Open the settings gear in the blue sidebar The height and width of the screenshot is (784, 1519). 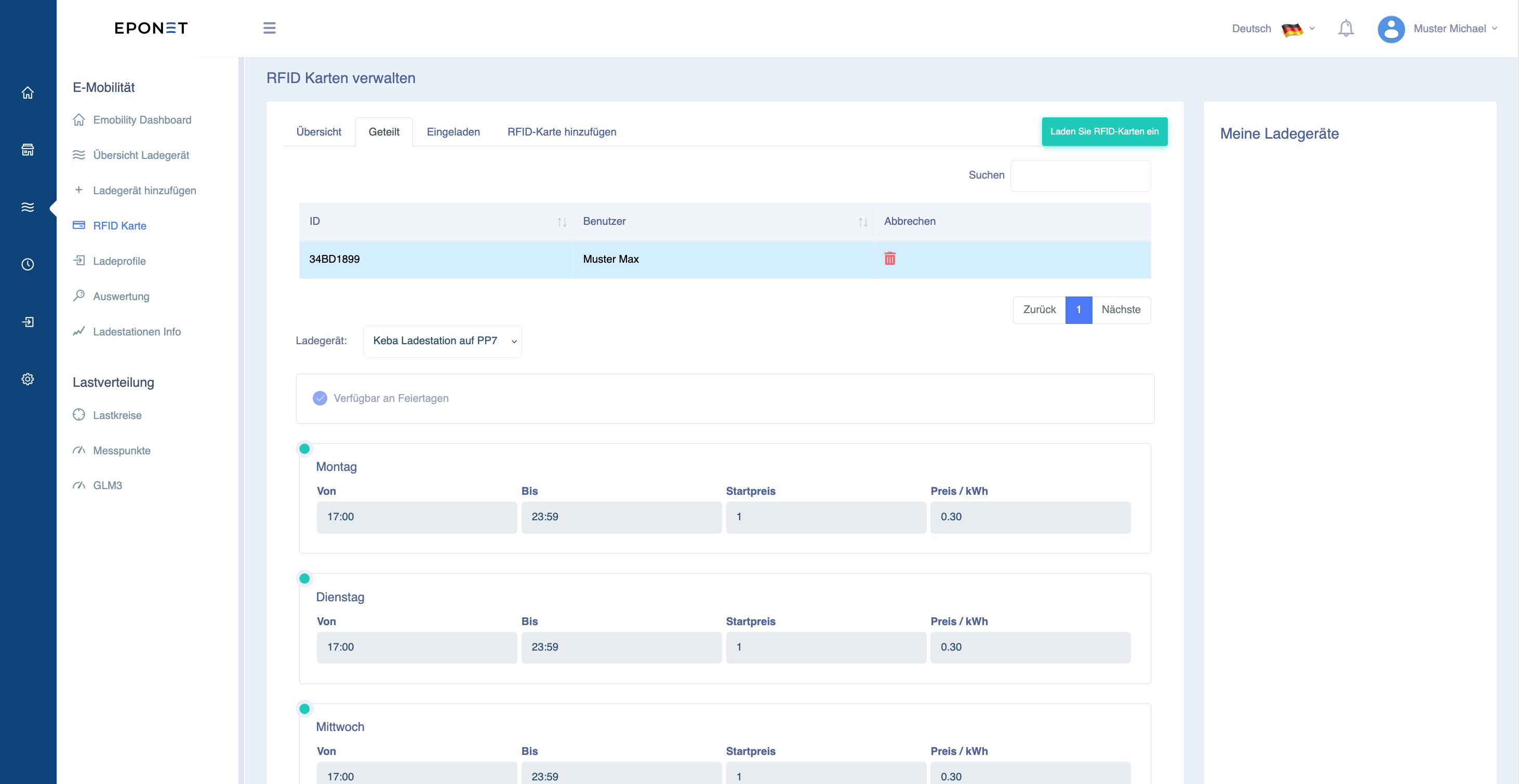[28, 379]
